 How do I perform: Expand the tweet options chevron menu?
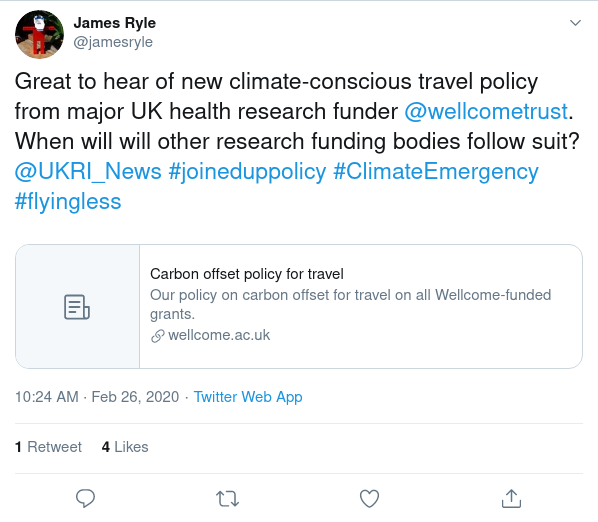click(575, 23)
